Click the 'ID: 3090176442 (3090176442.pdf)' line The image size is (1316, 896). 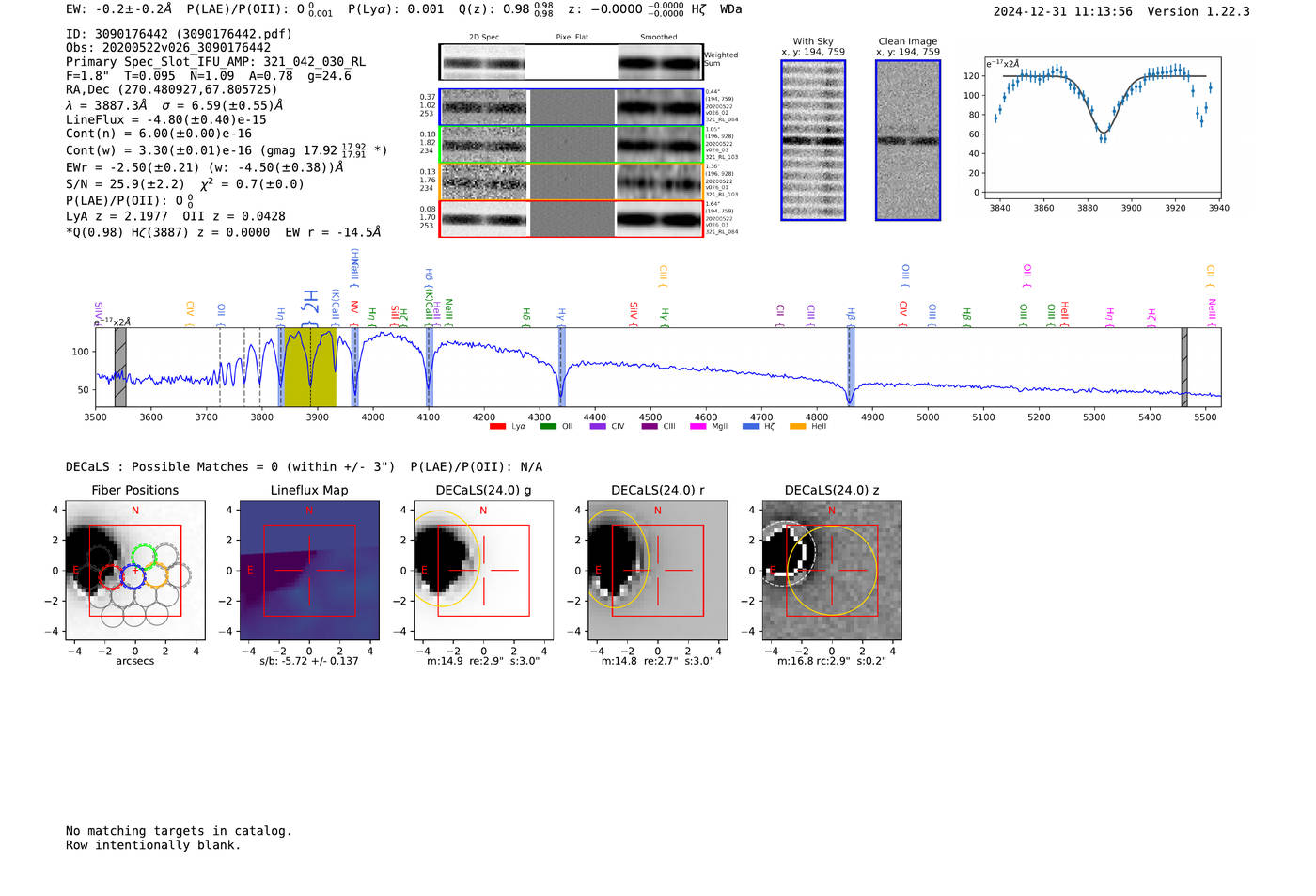pyautogui.click(x=179, y=34)
